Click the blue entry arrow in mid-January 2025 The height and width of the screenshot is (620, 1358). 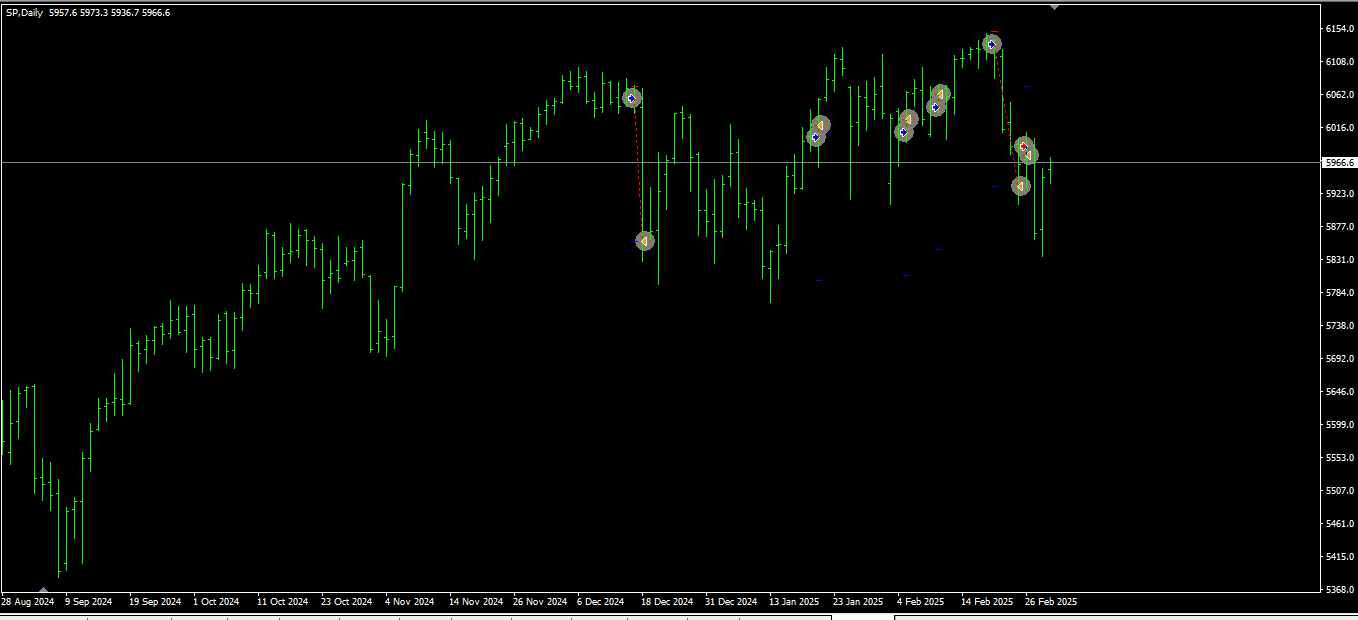(x=815, y=137)
